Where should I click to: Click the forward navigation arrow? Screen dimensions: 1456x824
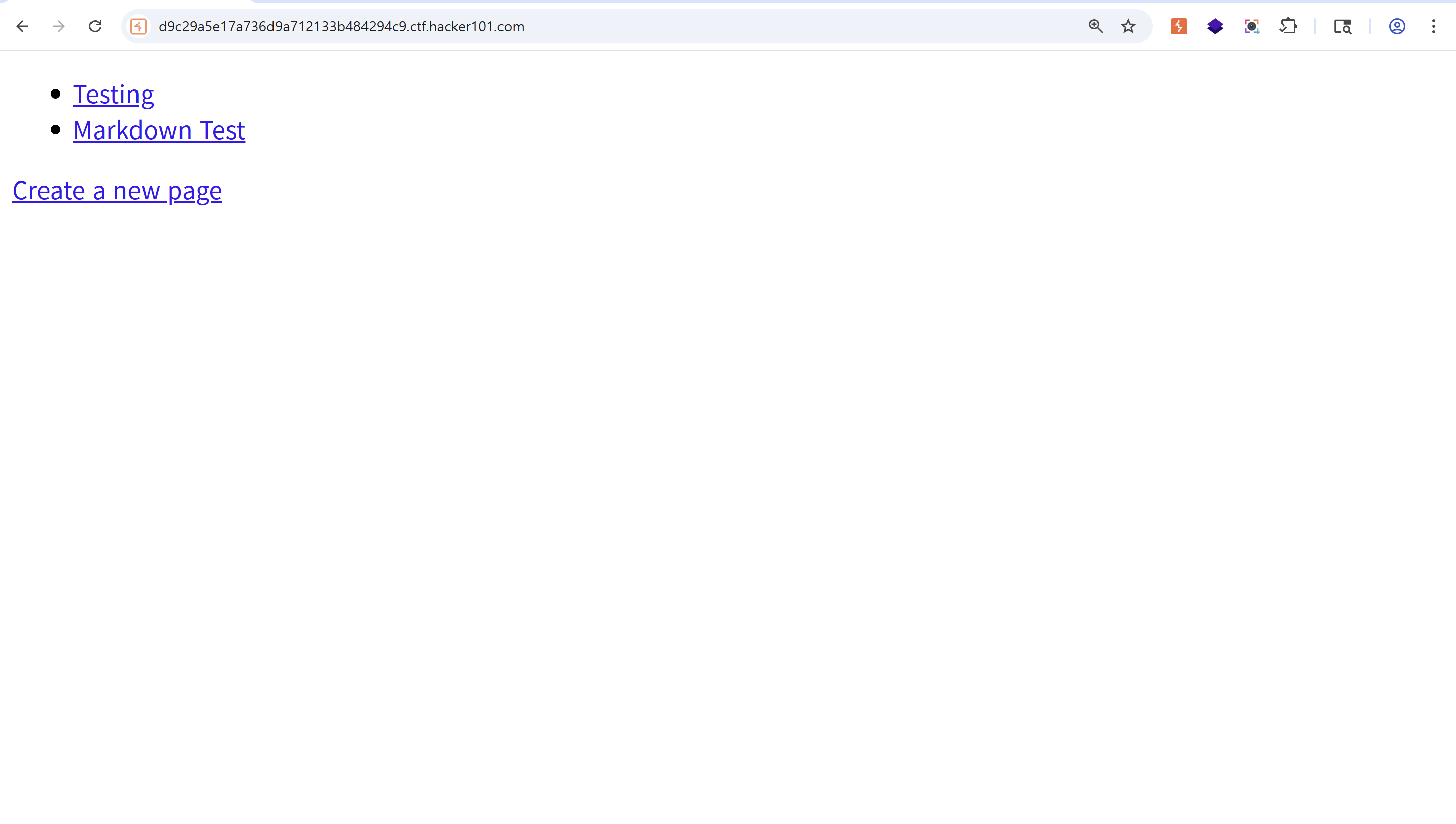(58, 27)
